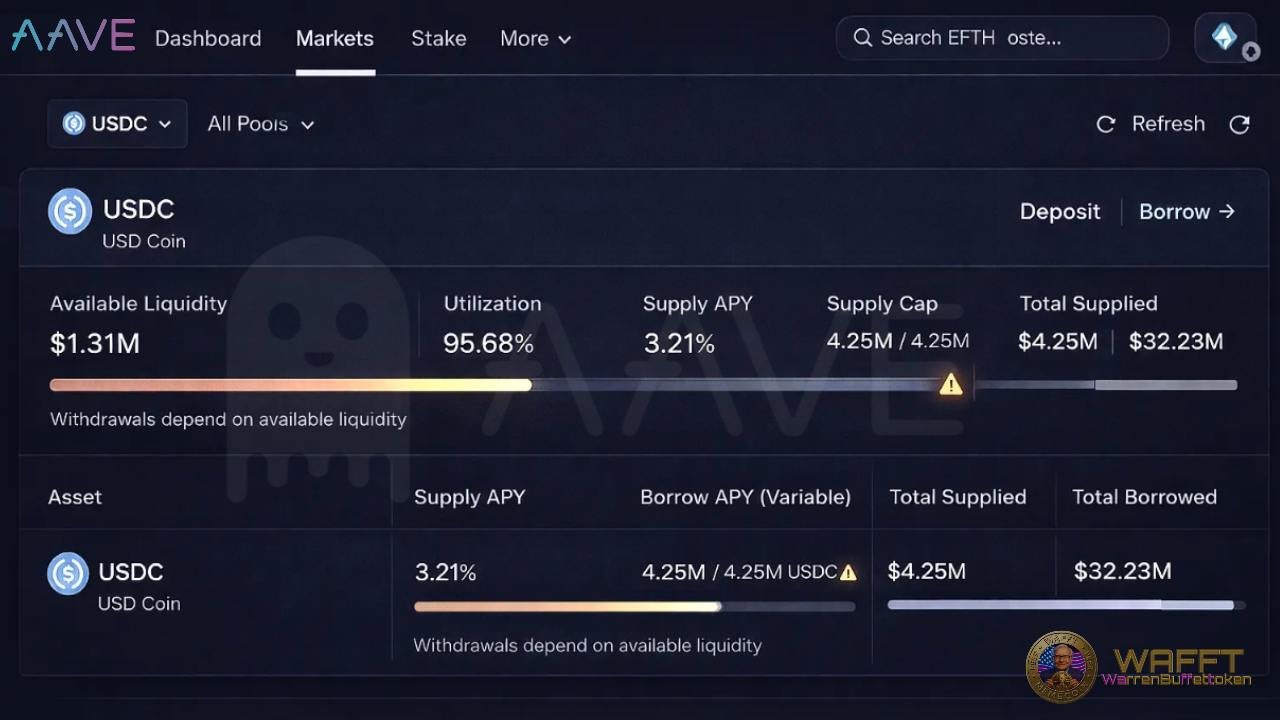Click the USDC coin icon in asset row
Image resolution: width=1280 pixels, height=720 pixels.
(68, 574)
